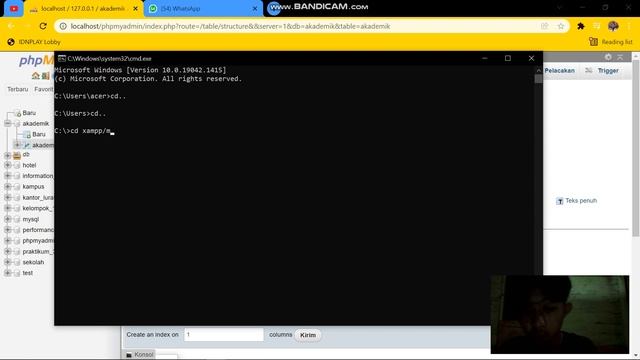Viewport: 640px width, 360px height.
Task: Click the browser reload icon
Action: 43,26
